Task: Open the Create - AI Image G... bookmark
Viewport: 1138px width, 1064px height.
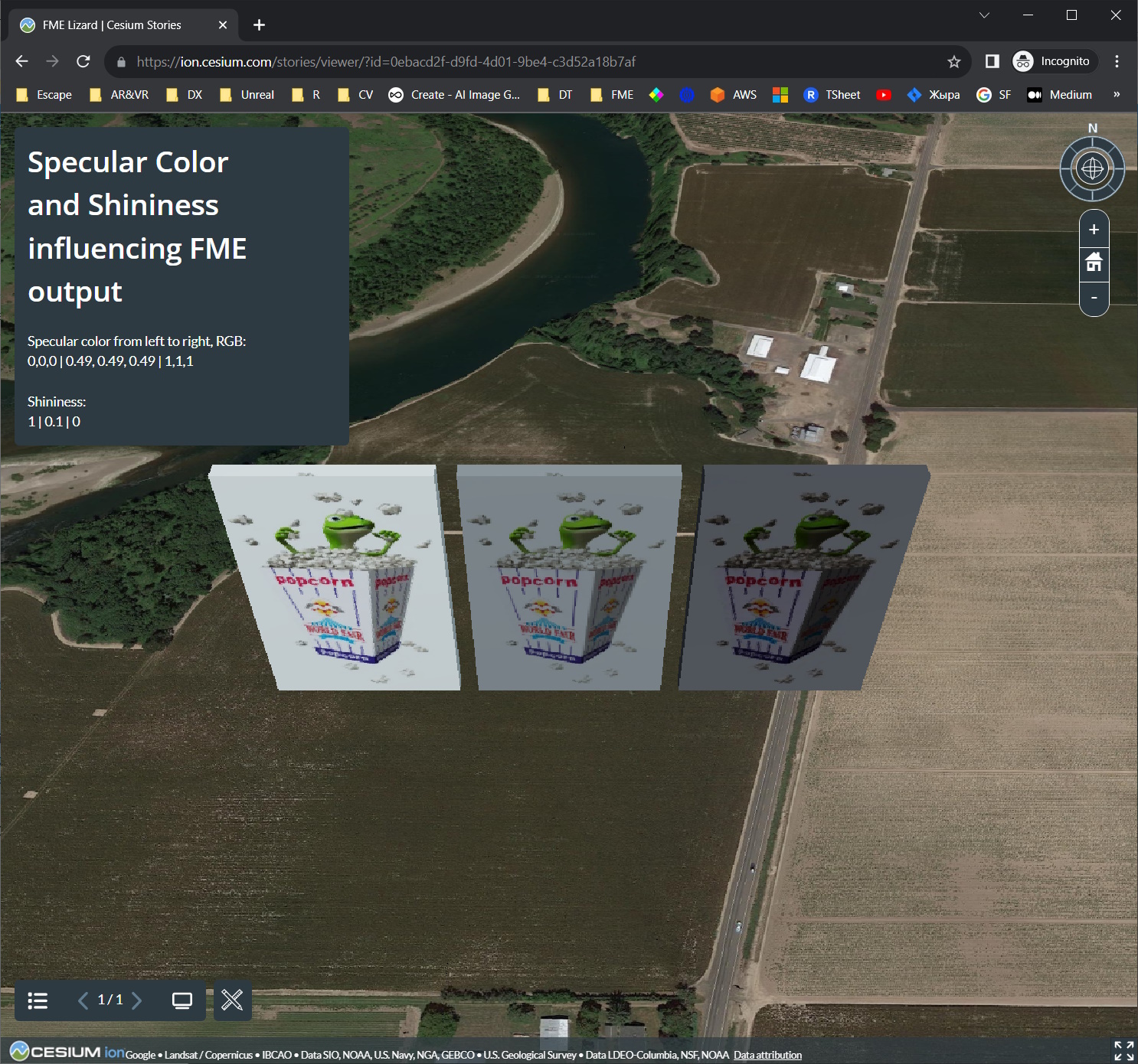Action: click(454, 95)
